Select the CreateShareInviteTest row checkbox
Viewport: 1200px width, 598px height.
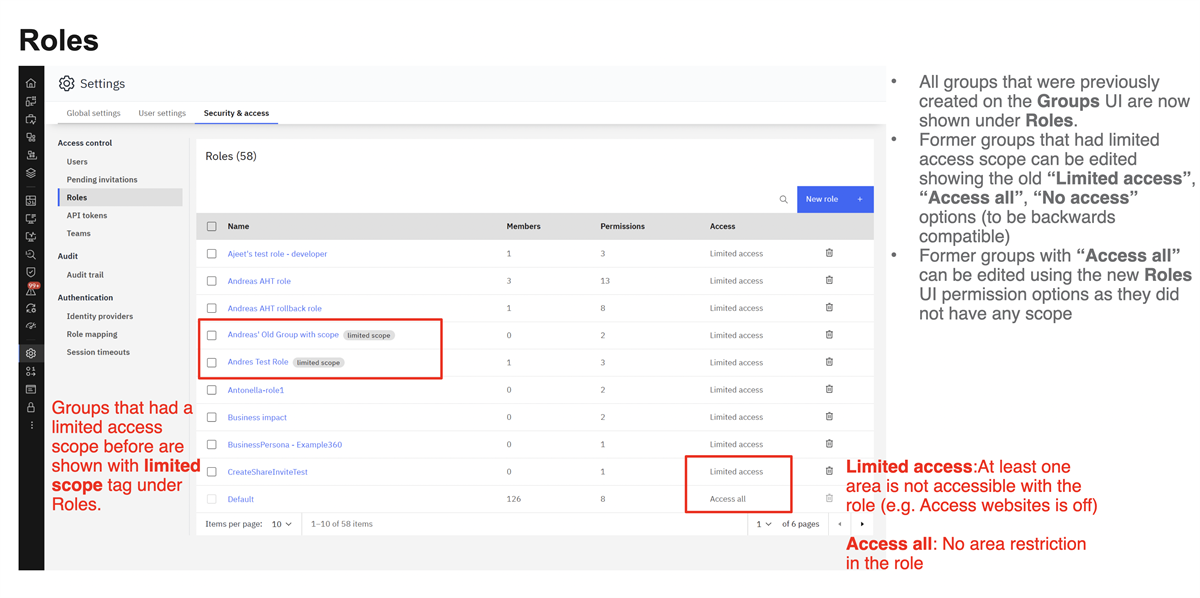point(211,472)
